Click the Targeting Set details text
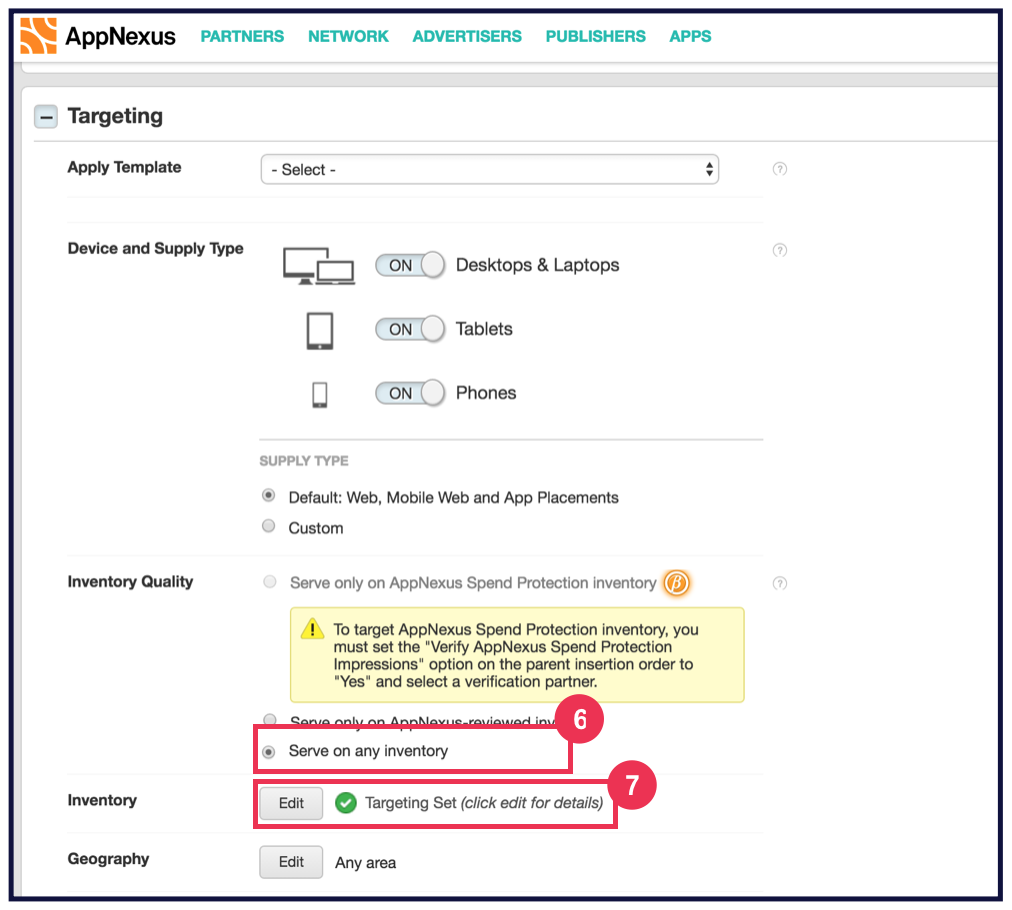 click(484, 803)
